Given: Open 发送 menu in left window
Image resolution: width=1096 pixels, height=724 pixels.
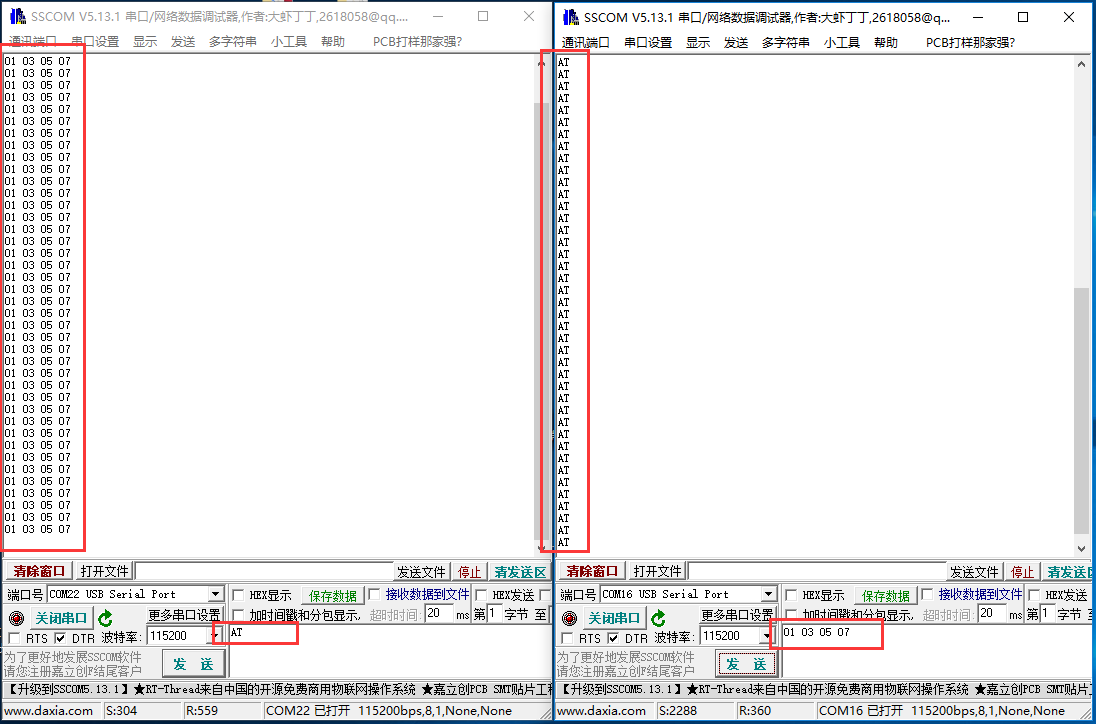Looking at the screenshot, I should [x=182, y=42].
